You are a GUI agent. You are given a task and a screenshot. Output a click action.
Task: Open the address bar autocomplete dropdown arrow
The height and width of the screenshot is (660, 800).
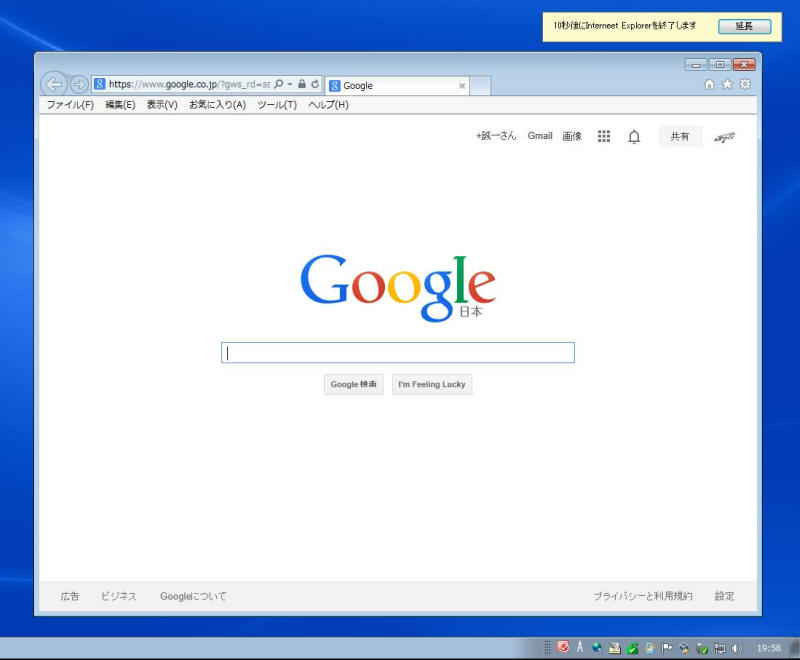point(290,84)
